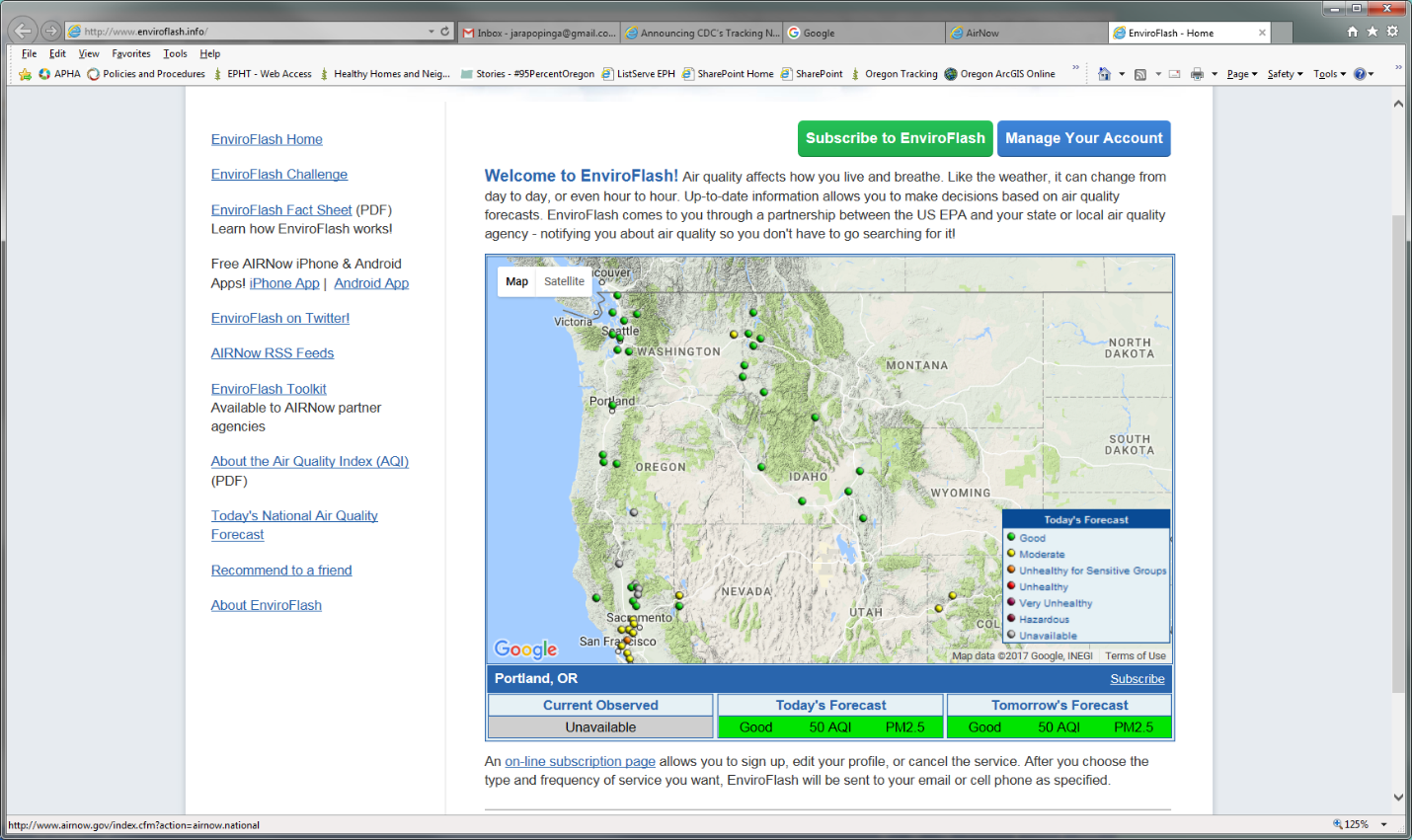Image resolution: width=1412 pixels, height=840 pixels.
Task: Click the command bar Home page icon
Action: tap(1104, 74)
